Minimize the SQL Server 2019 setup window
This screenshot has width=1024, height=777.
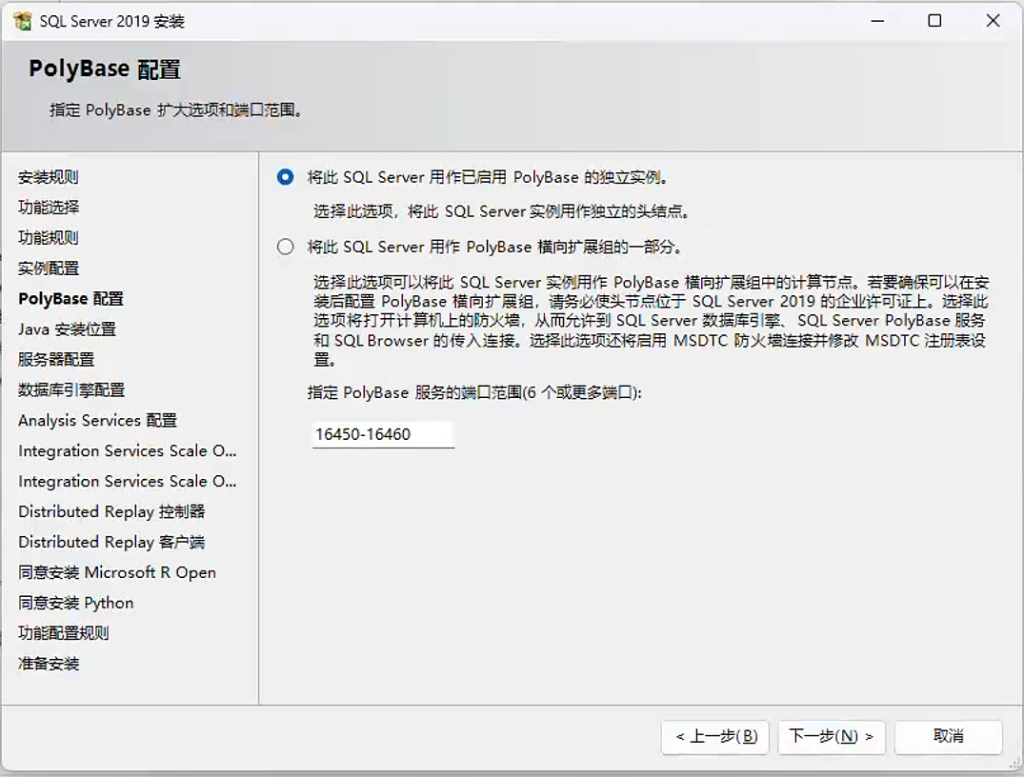click(878, 21)
